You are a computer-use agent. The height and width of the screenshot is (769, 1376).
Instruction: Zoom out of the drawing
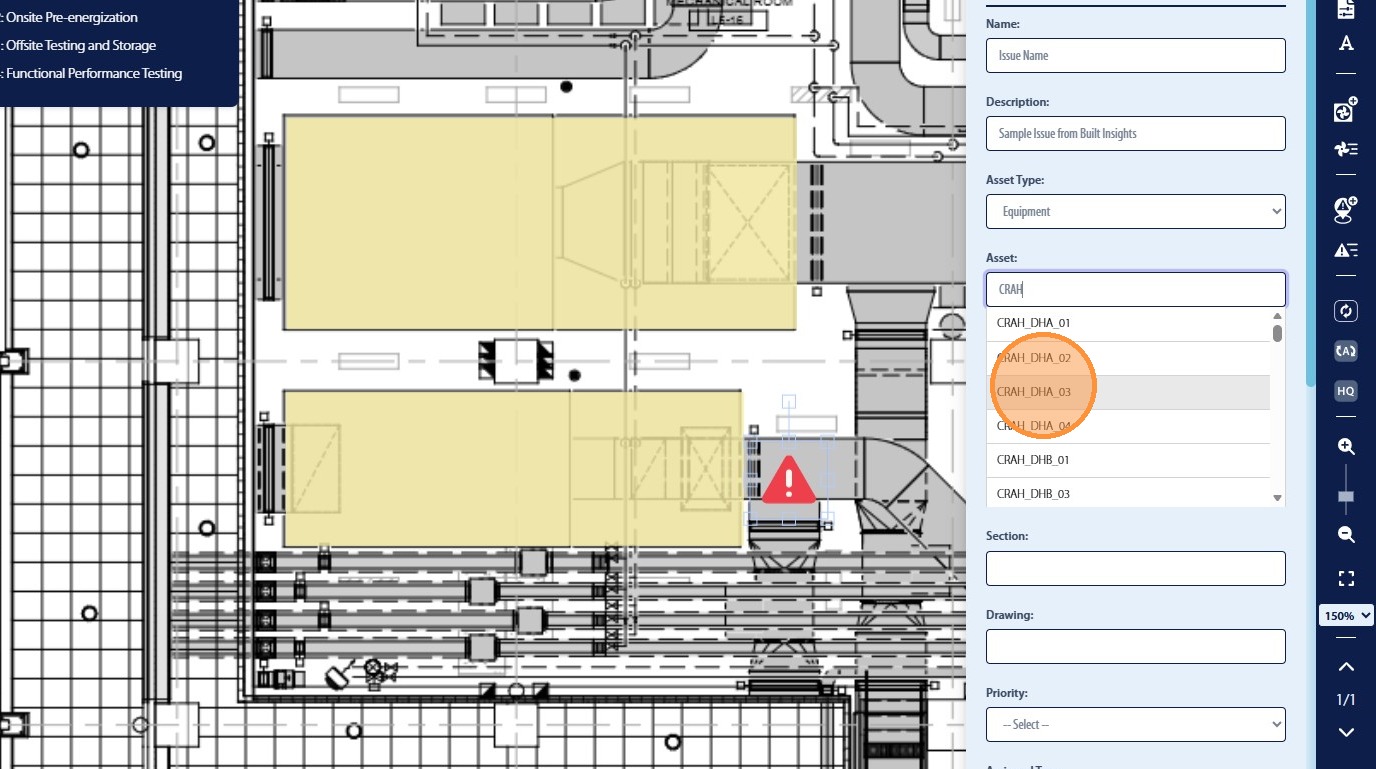tap(1346, 535)
